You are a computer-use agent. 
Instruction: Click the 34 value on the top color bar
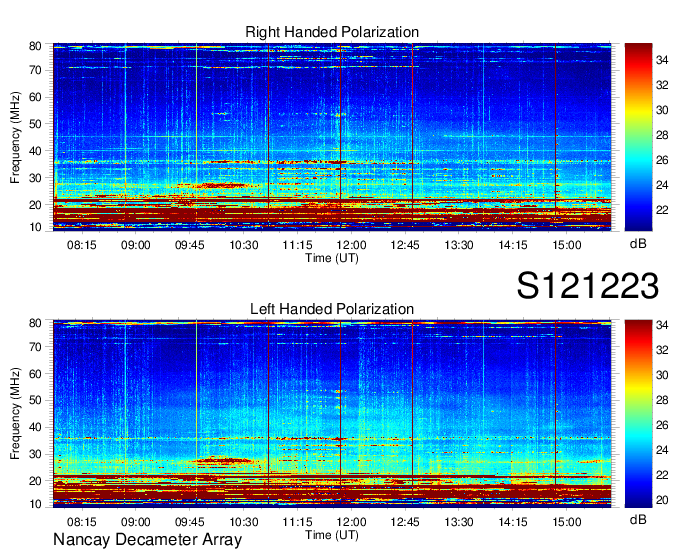[x=662, y=60]
